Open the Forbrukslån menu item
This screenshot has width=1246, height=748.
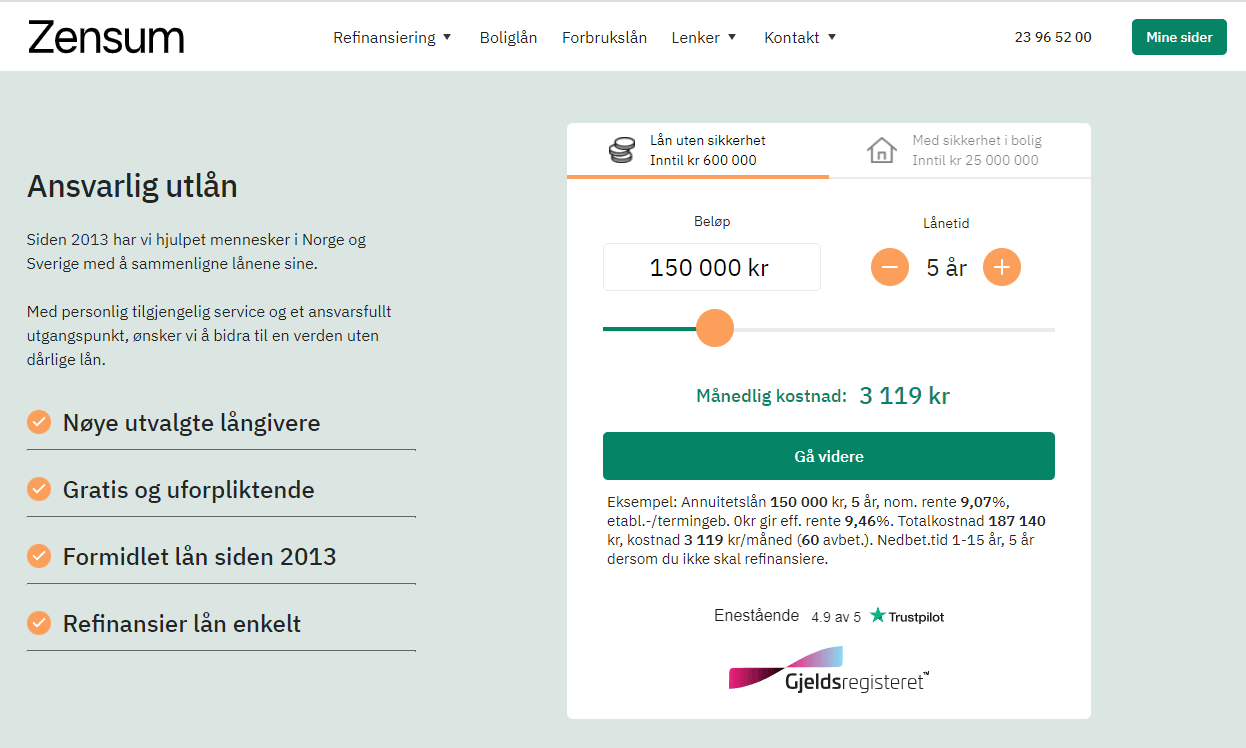pos(604,37)
